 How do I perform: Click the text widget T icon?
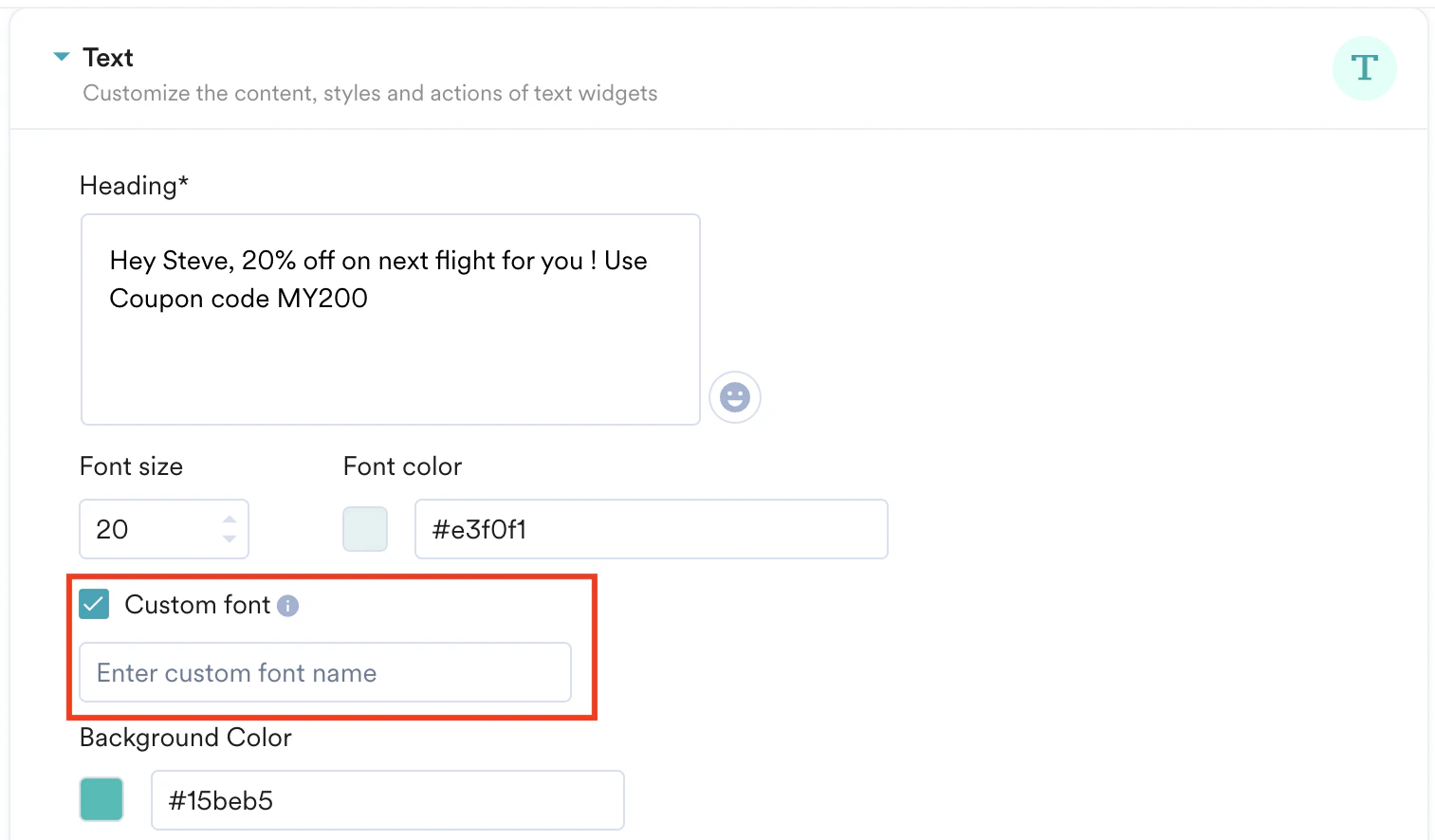pyautogui.click(x=1365, y=67)
